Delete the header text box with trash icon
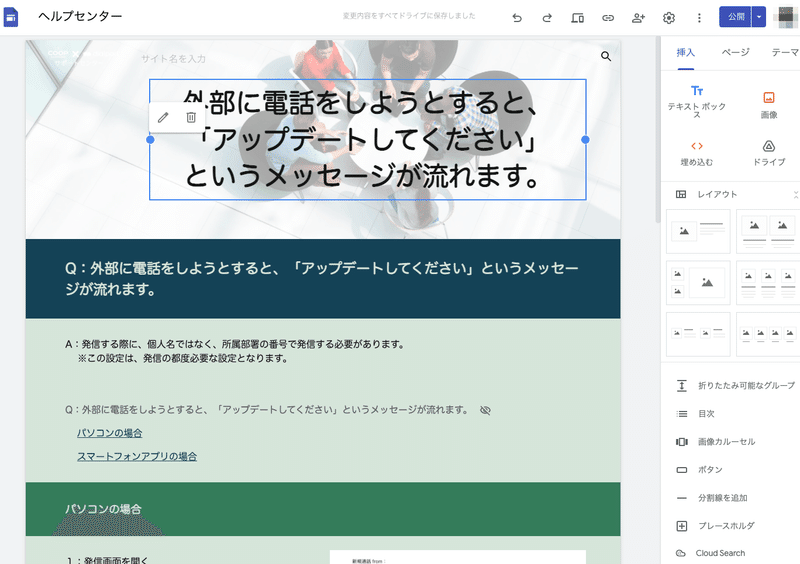Screen dimensions: 800x564 click(x=191, y=117)
